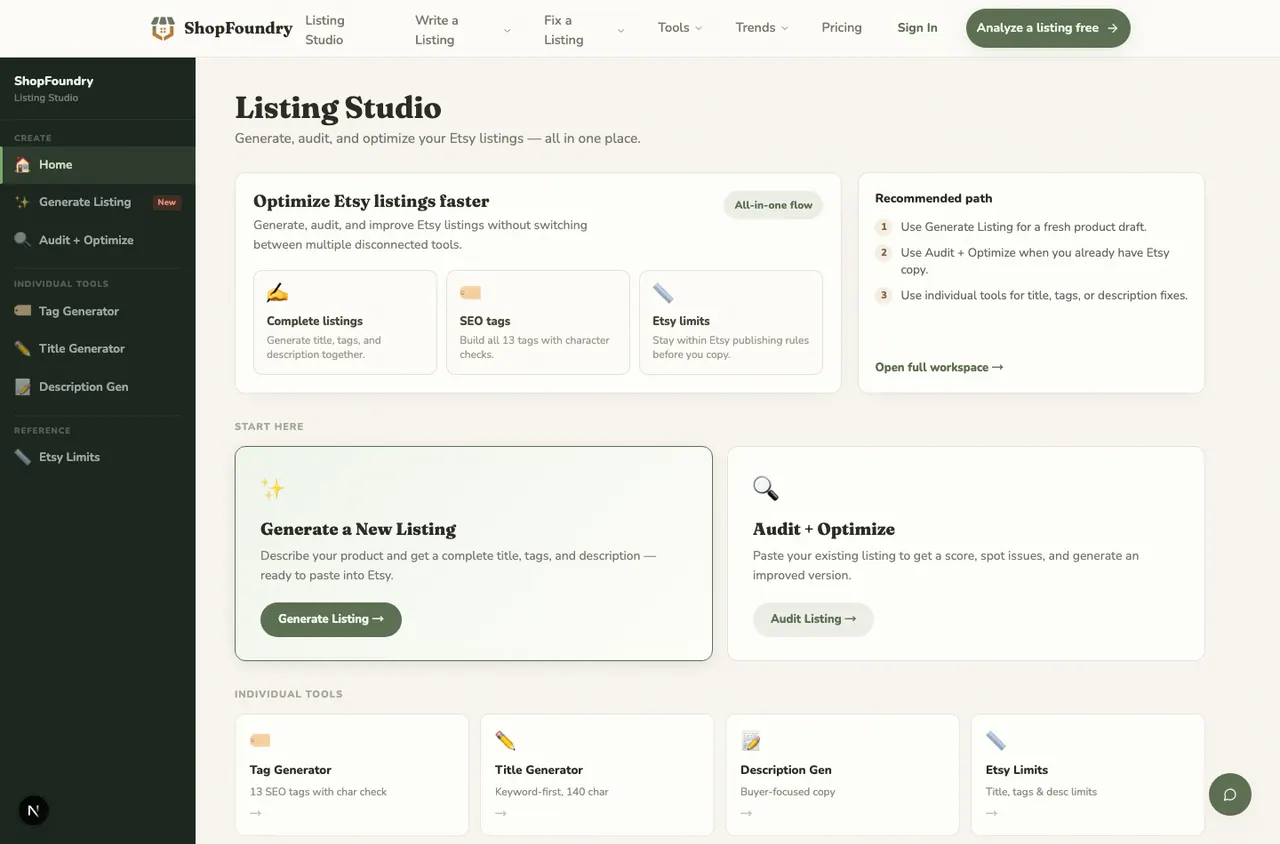Screen dimensions: 1280x844
Task: Click the tag icon above SEO tags
Action: click(470, 293)
